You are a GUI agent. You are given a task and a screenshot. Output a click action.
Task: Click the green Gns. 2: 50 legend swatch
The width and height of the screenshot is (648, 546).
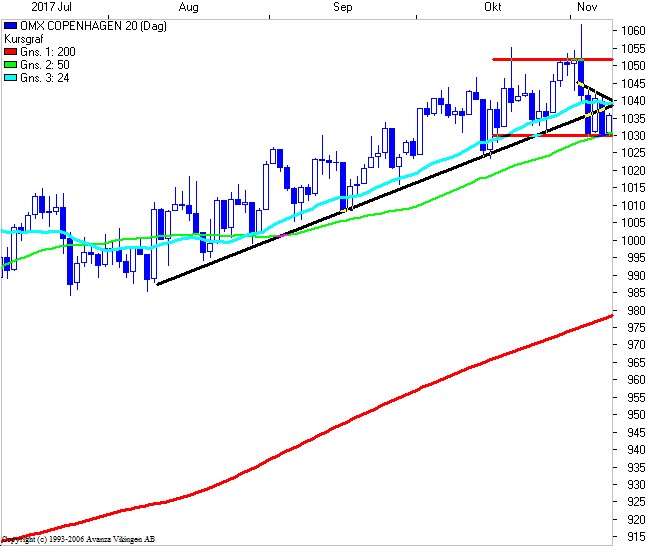tap(10, 64)
